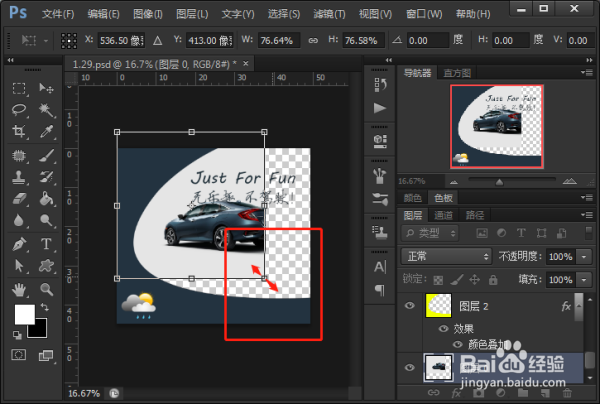Open the Swatches panel flyout menu
This screenshot has height=404, width=600.
[x=587, y=197]
